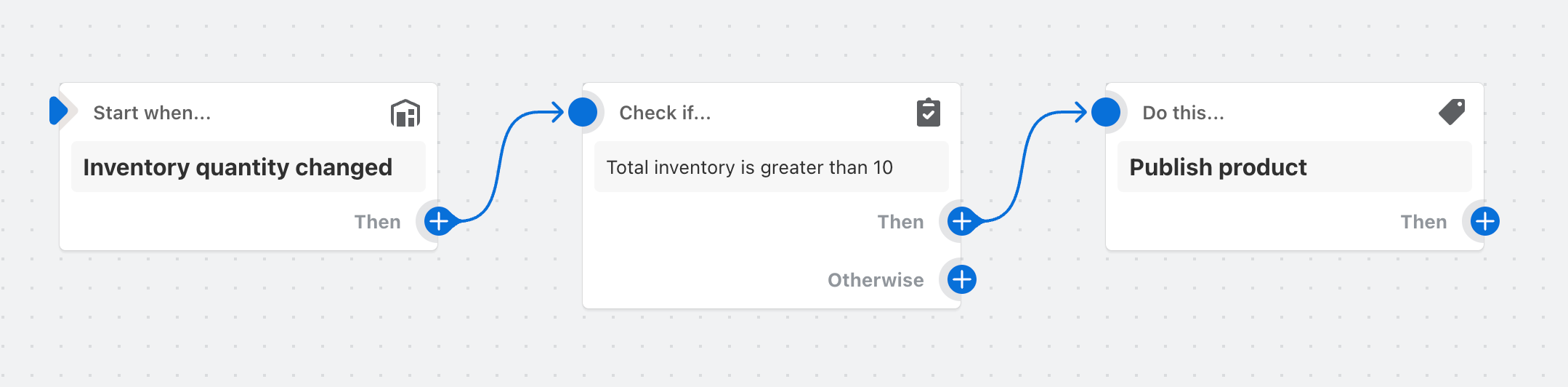The width and height of the screenshot is (1568, 387).
Task: Click the Then label on condition card
Action: click(x=900, y=222)
